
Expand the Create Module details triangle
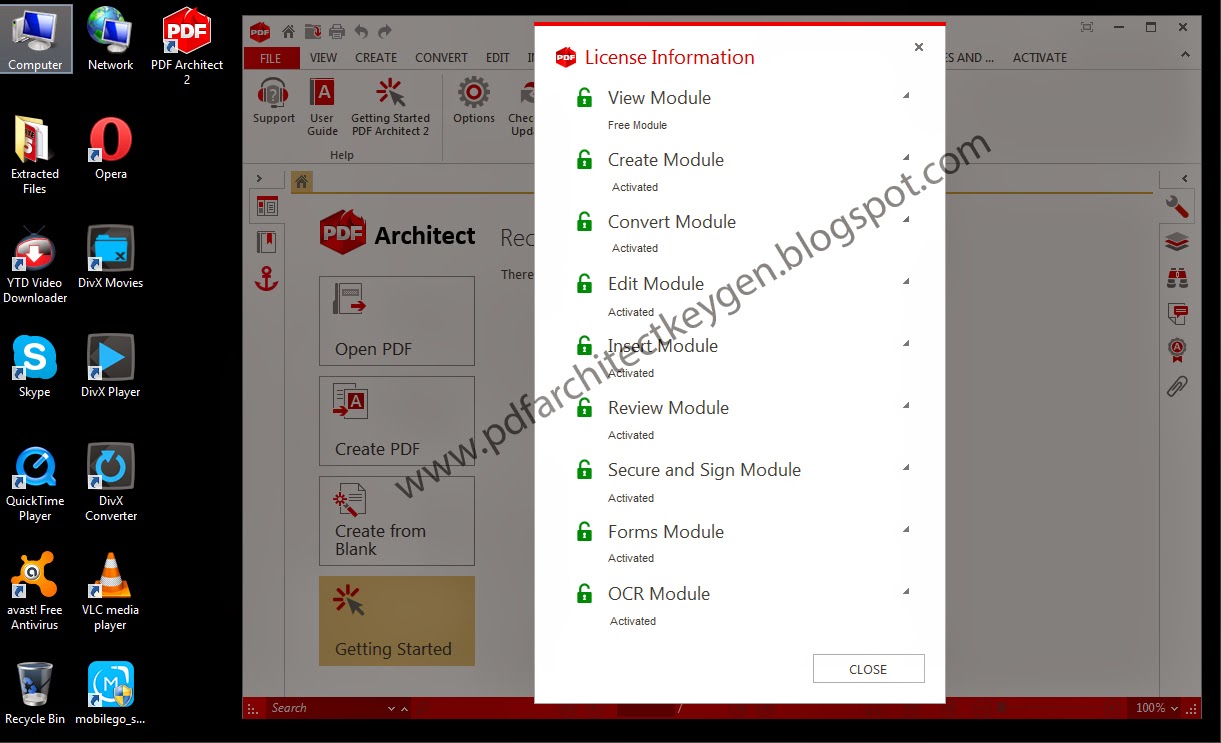tap(906, 158)
